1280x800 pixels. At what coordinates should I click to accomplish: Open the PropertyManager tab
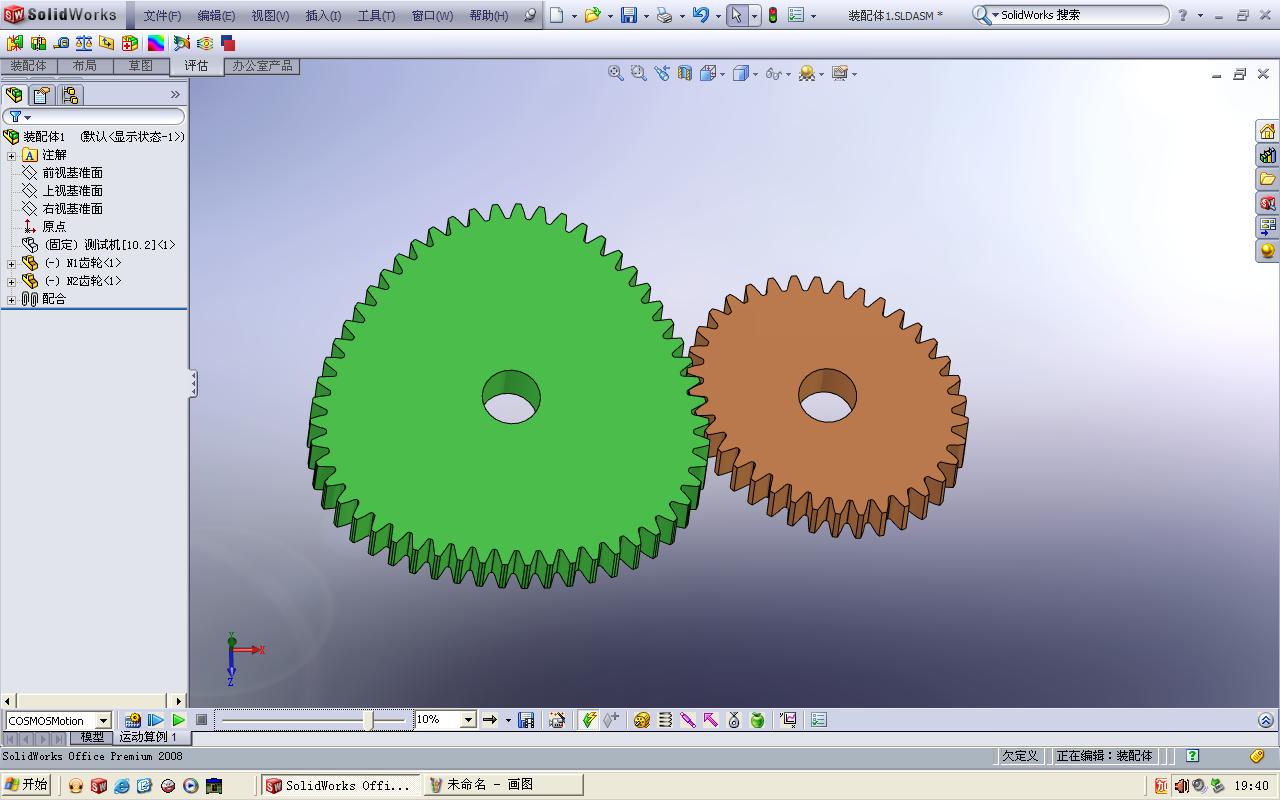click(x=41, y=95)
